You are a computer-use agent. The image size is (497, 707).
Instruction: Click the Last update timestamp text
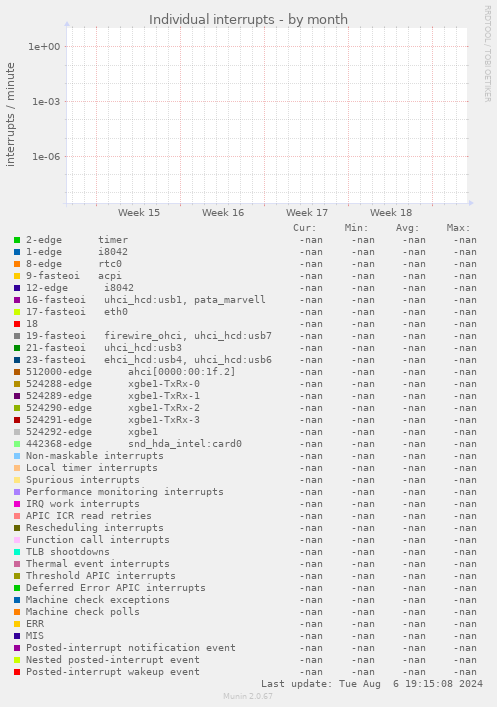coord(372,684)
